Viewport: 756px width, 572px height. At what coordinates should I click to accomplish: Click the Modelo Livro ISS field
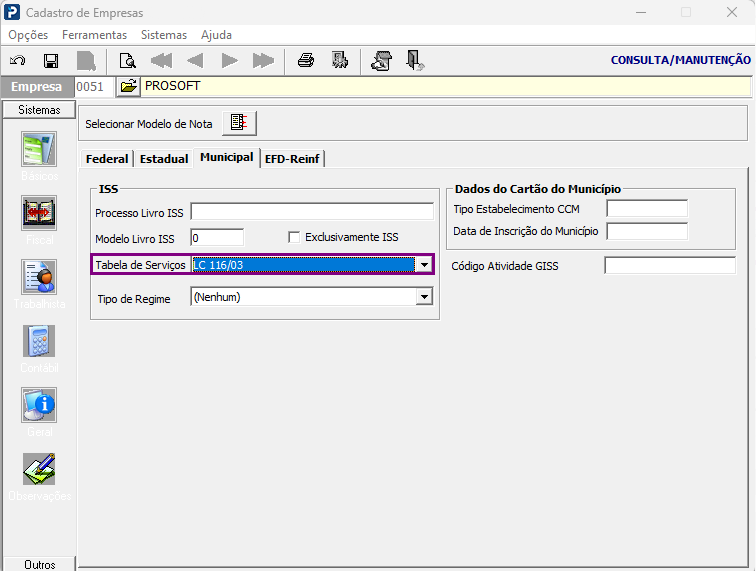coord(217,238)
